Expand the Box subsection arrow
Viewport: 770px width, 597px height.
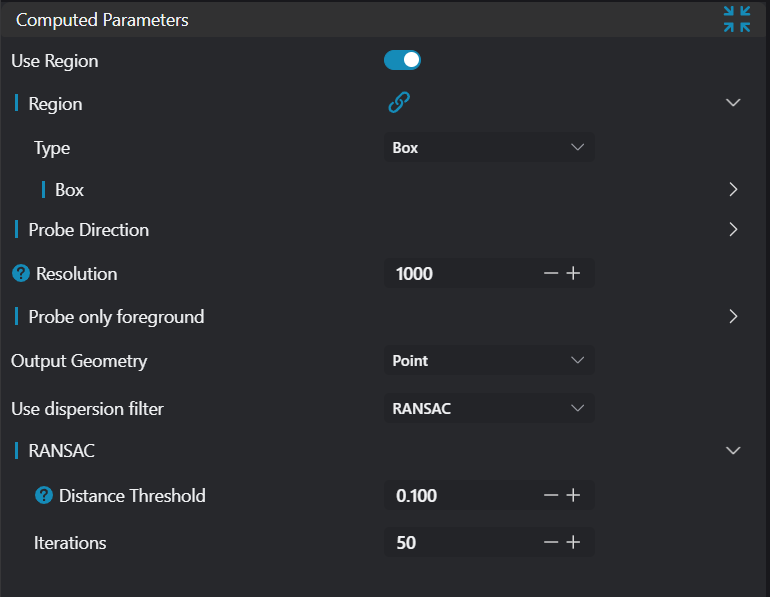[733, 189]
